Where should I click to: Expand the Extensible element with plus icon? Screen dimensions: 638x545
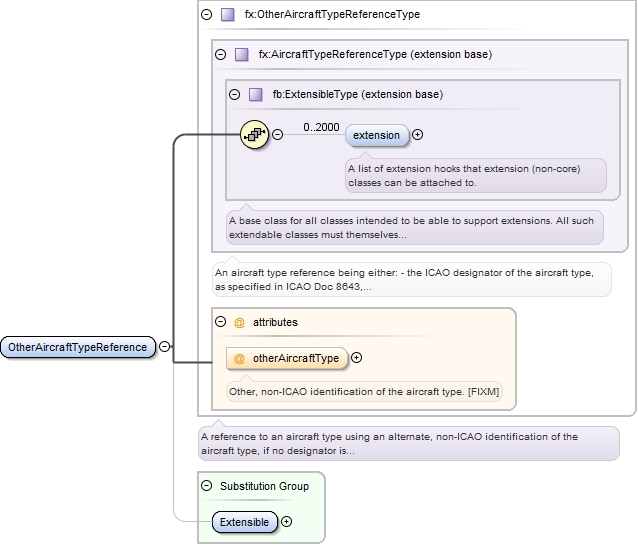[287, 522]
